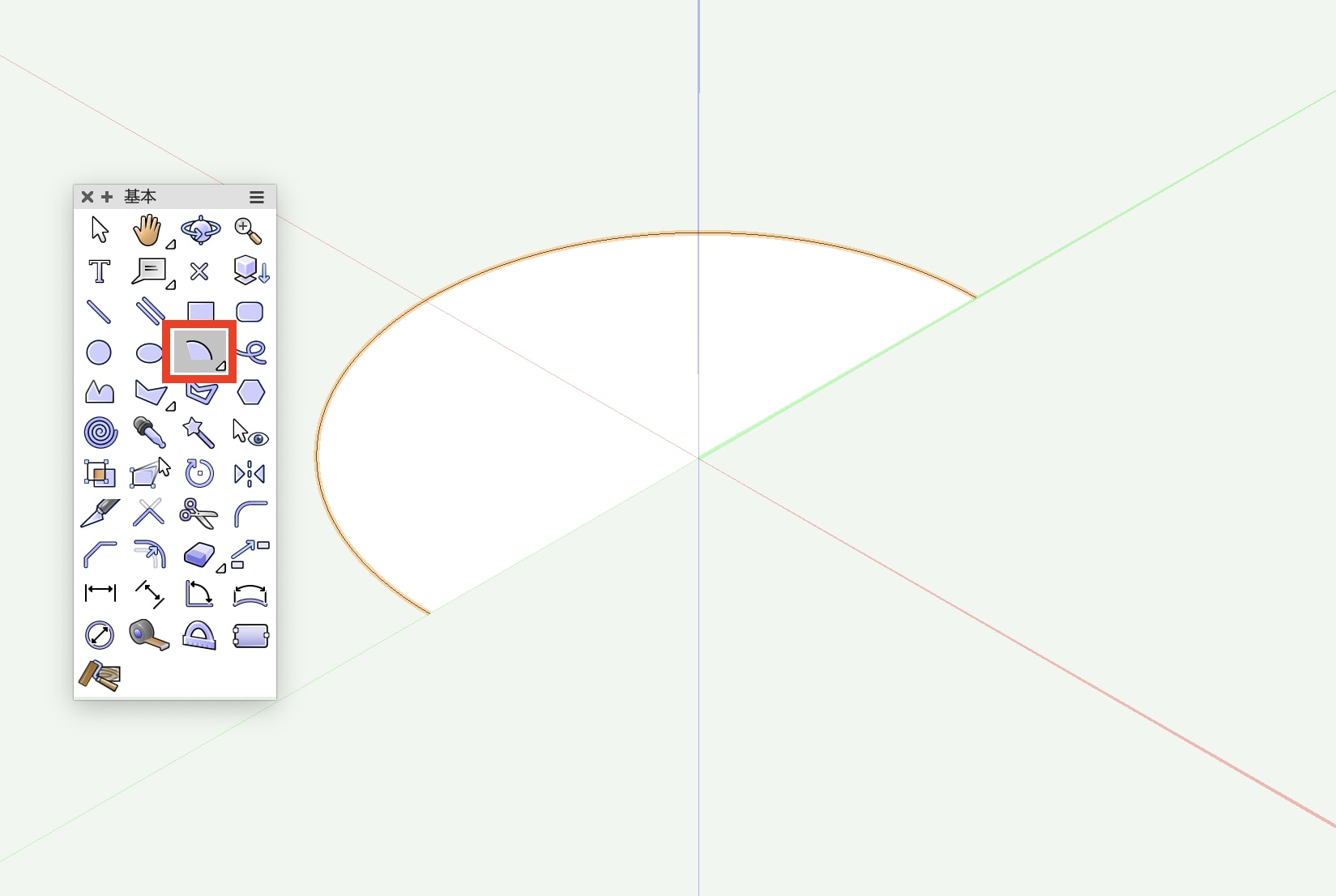Choose the Locus X-mark tool
The width and height of the screenshot is (1336, 896).
[199, 271]
